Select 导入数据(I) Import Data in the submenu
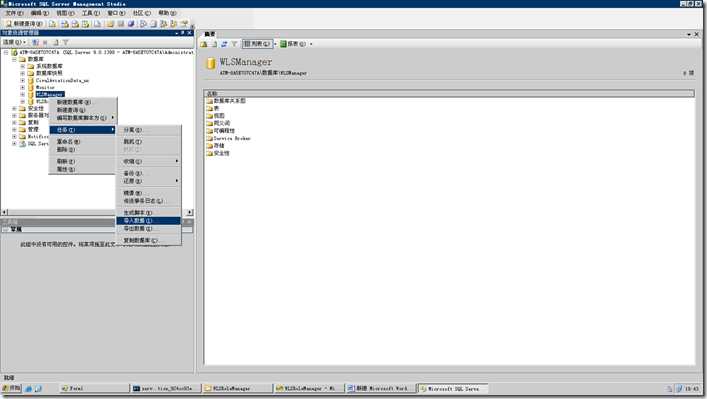 click(x=149, y=221)
